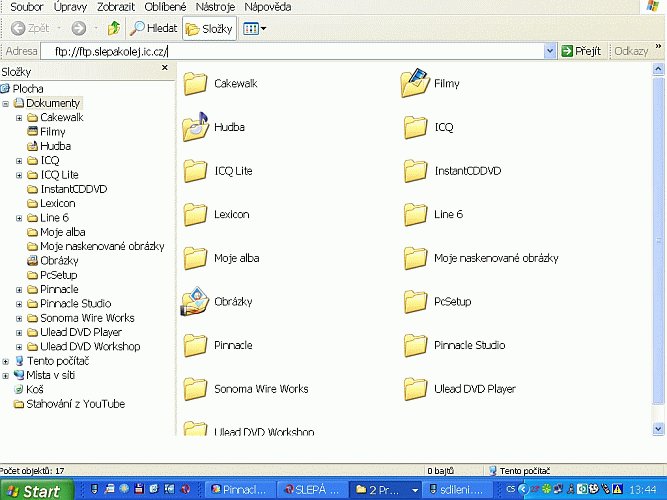
Task: Toggle the Složky folders pane button
Action: (x=209, y=29)
